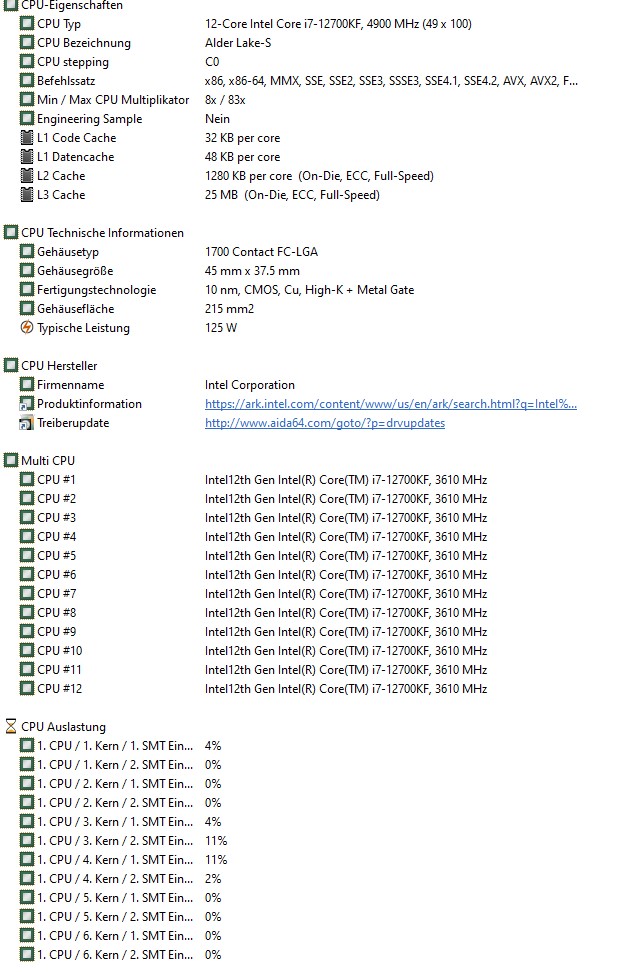Click the Treiberupdate shortcut icon
Viewport: 637px width, 972px height.
(27, 423)
